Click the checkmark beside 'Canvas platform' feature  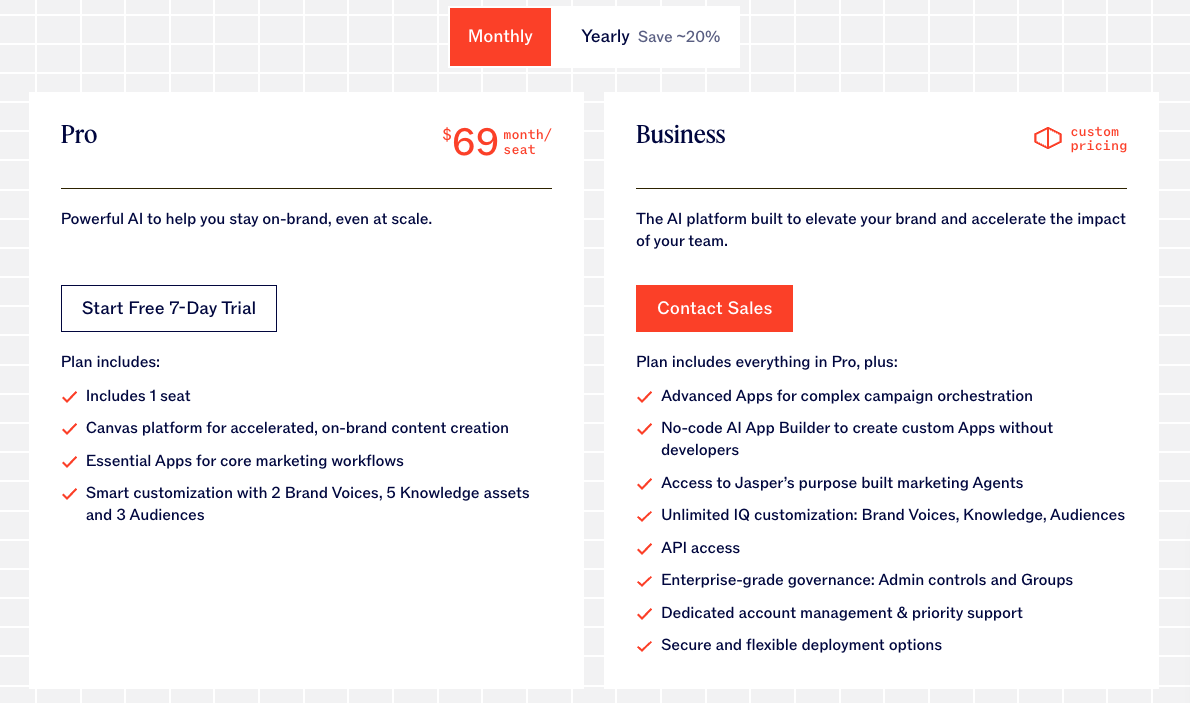[x=69, y=429]
